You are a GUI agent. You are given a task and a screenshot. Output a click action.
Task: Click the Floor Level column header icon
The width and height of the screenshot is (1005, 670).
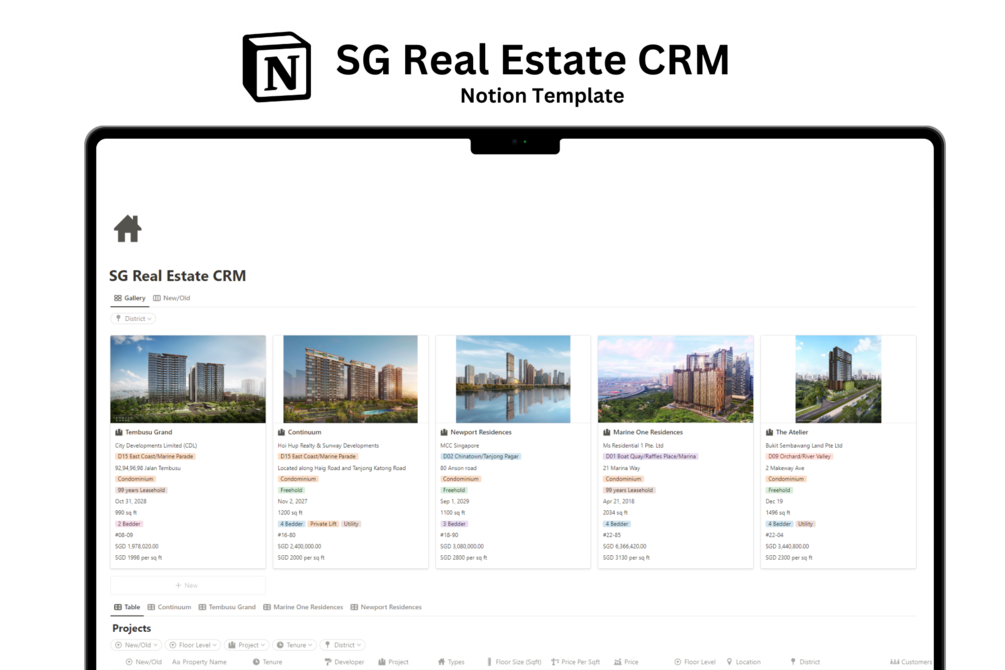point(677,662)
